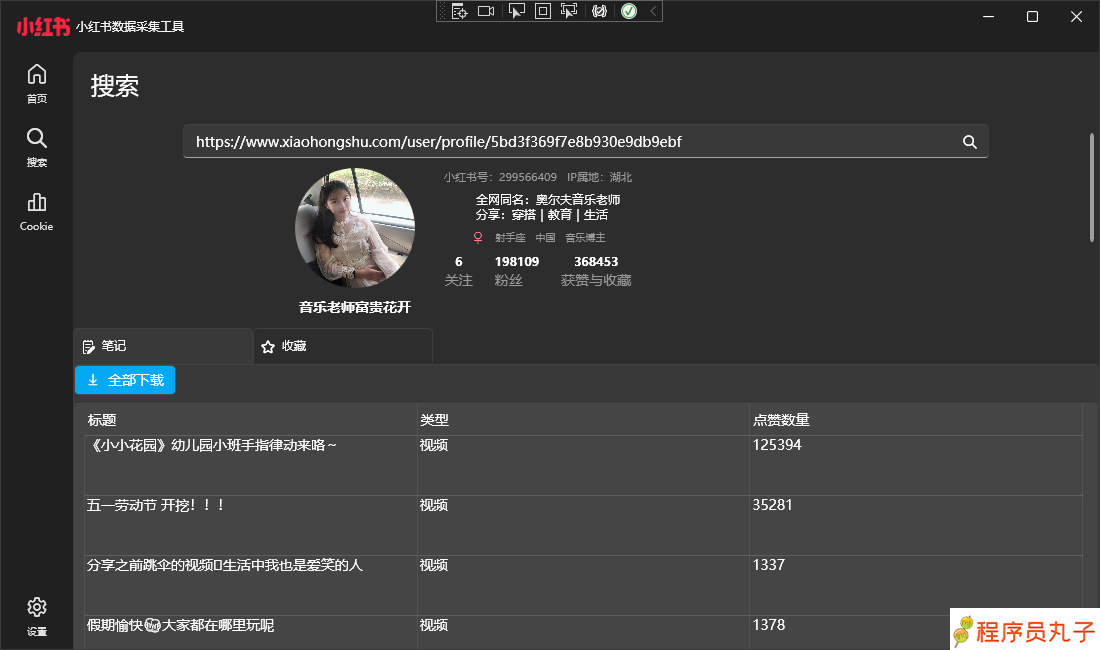The width and height of the screenshot is (1100, 650).
Task: Select row 五一劳动节 开挖!!!
Action: click(x=584, y=526)
